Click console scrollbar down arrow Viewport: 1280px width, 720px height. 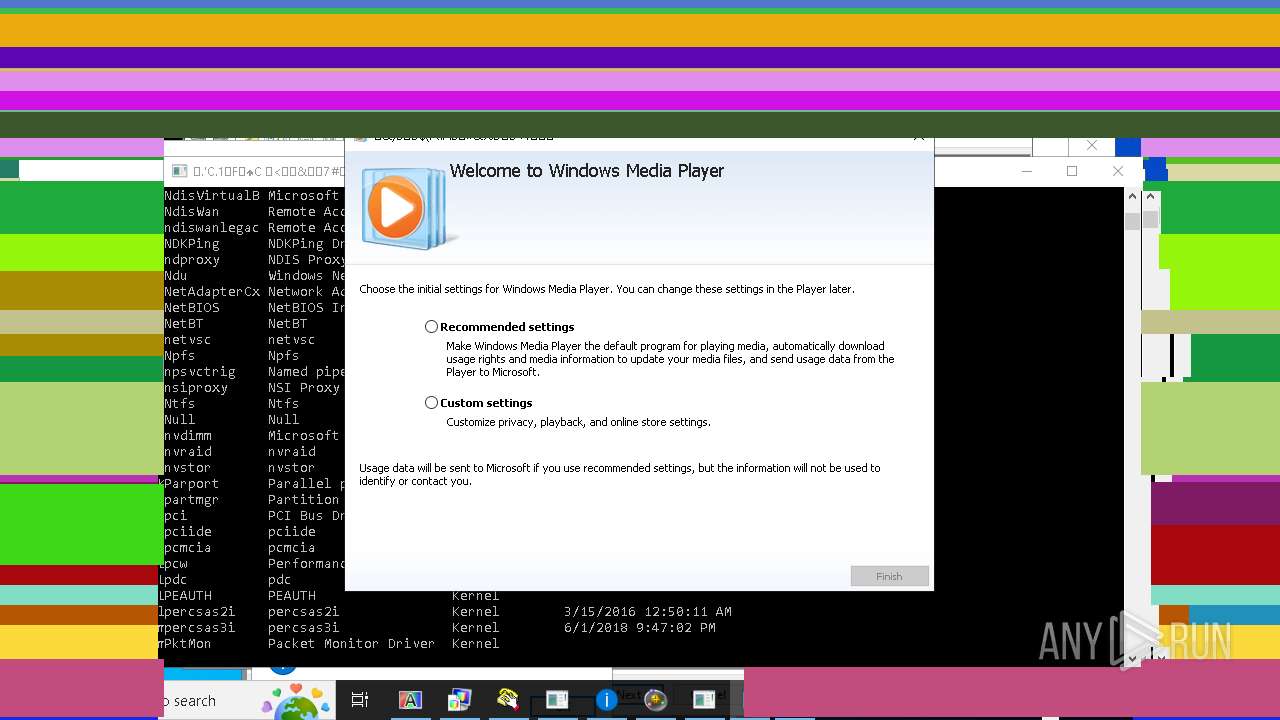click(1133, 658)
